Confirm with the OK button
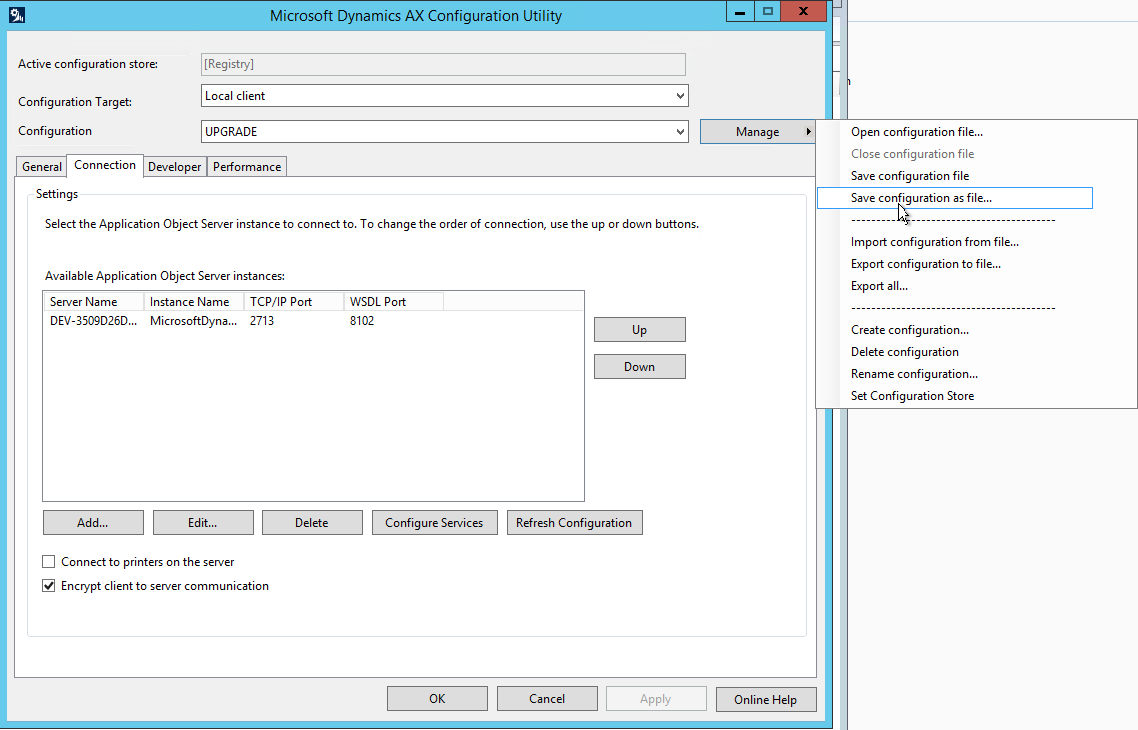The image size is (1138, 730). (x=437, y=699)
